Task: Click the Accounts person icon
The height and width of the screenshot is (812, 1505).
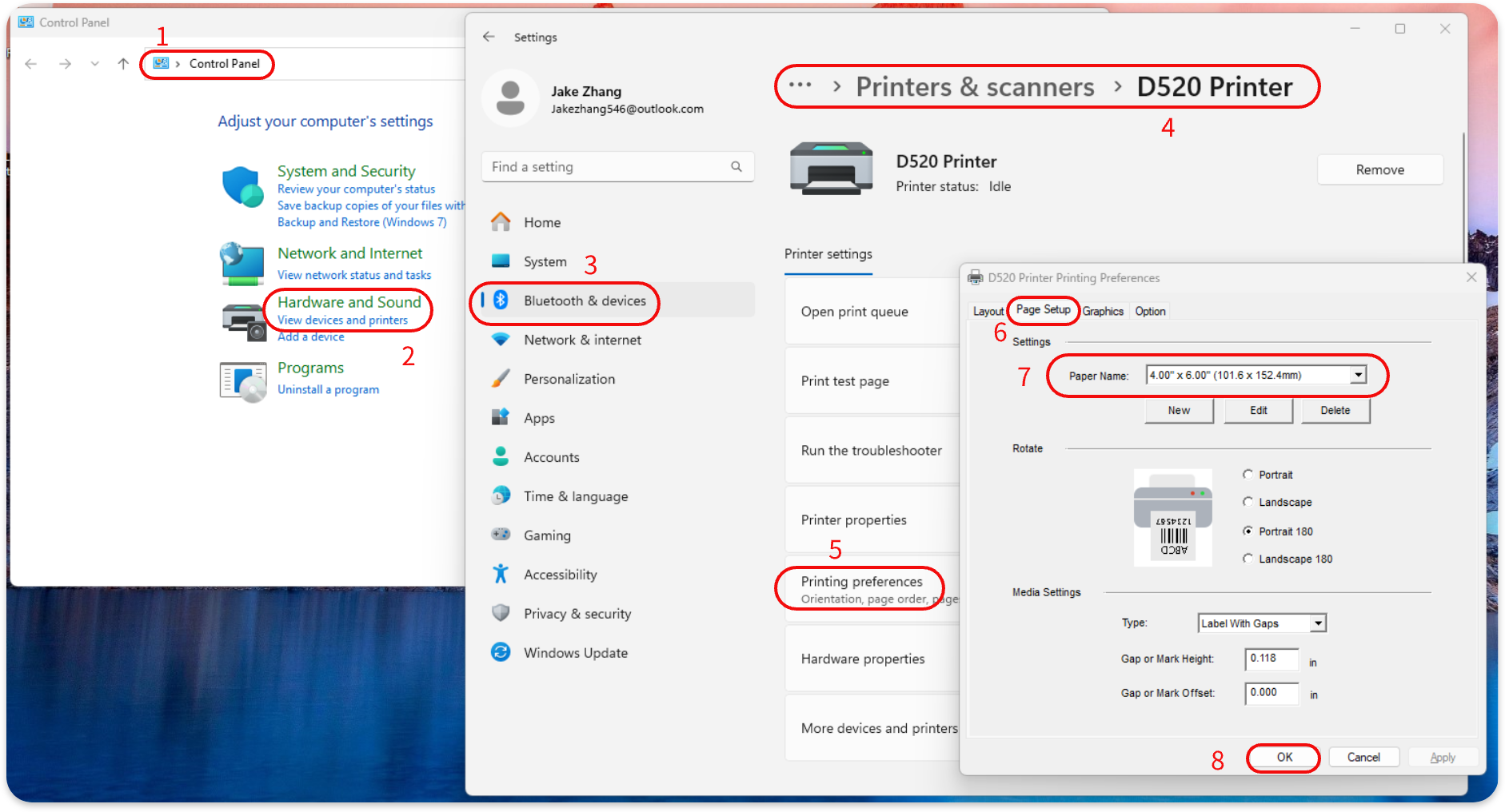Action: [501, 456]
